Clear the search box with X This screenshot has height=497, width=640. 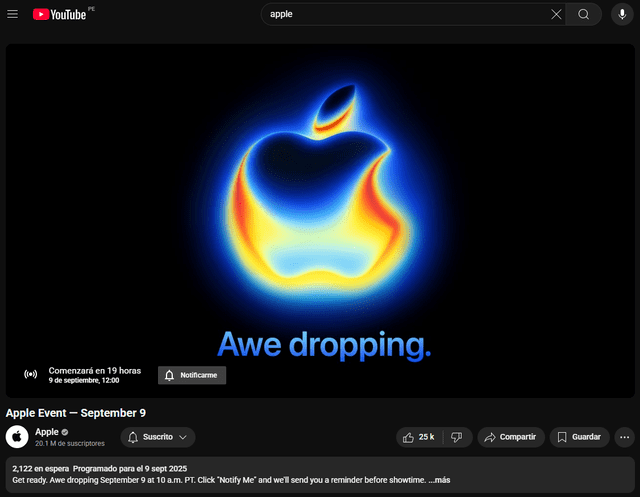click(x=556, y=14)
